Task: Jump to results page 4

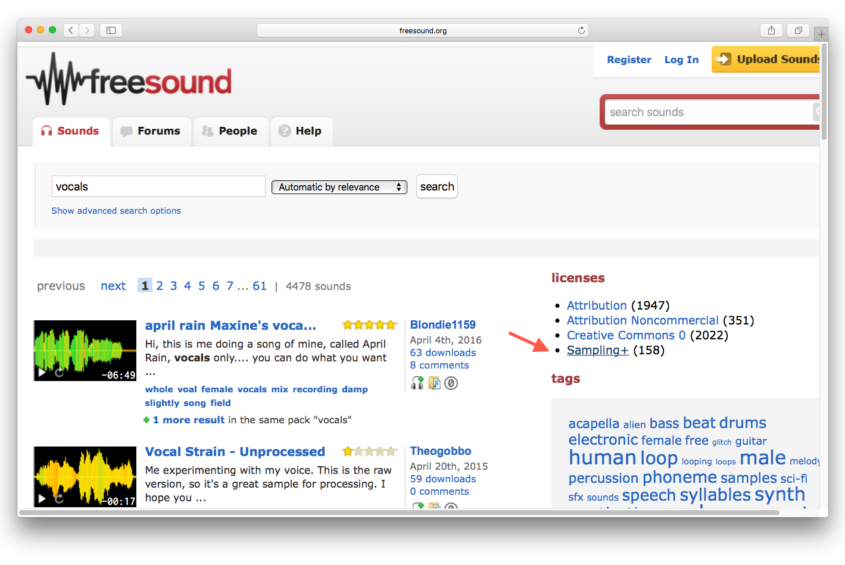Action: (188, 286)
